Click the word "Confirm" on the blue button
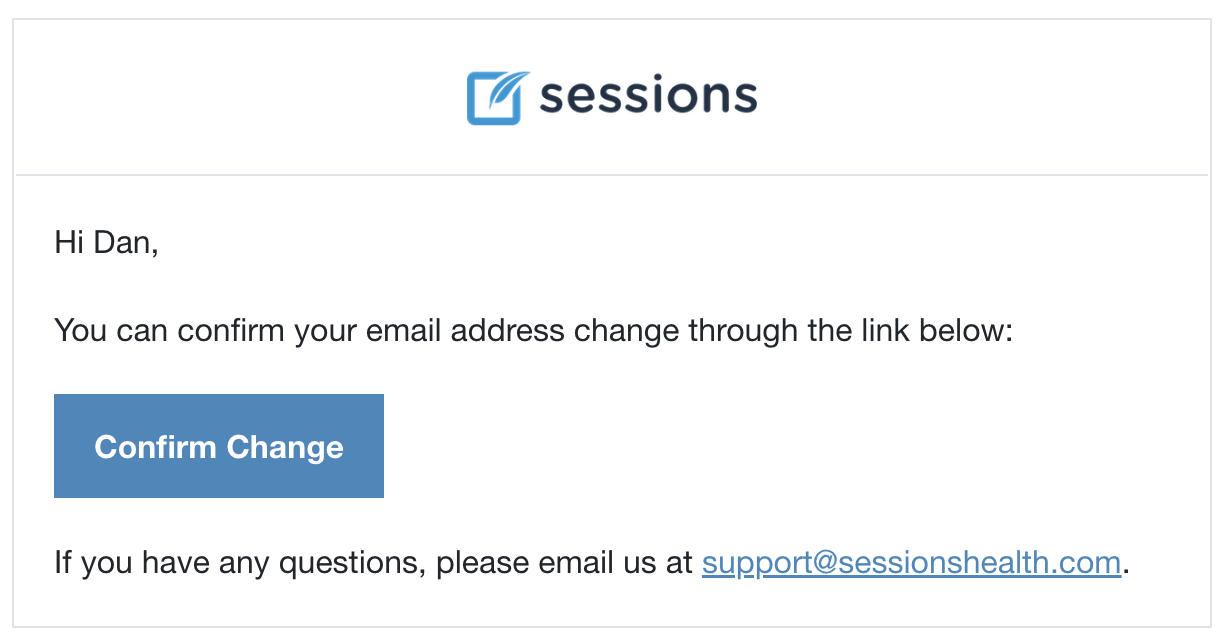The image size is (1226, 644). 154,447
